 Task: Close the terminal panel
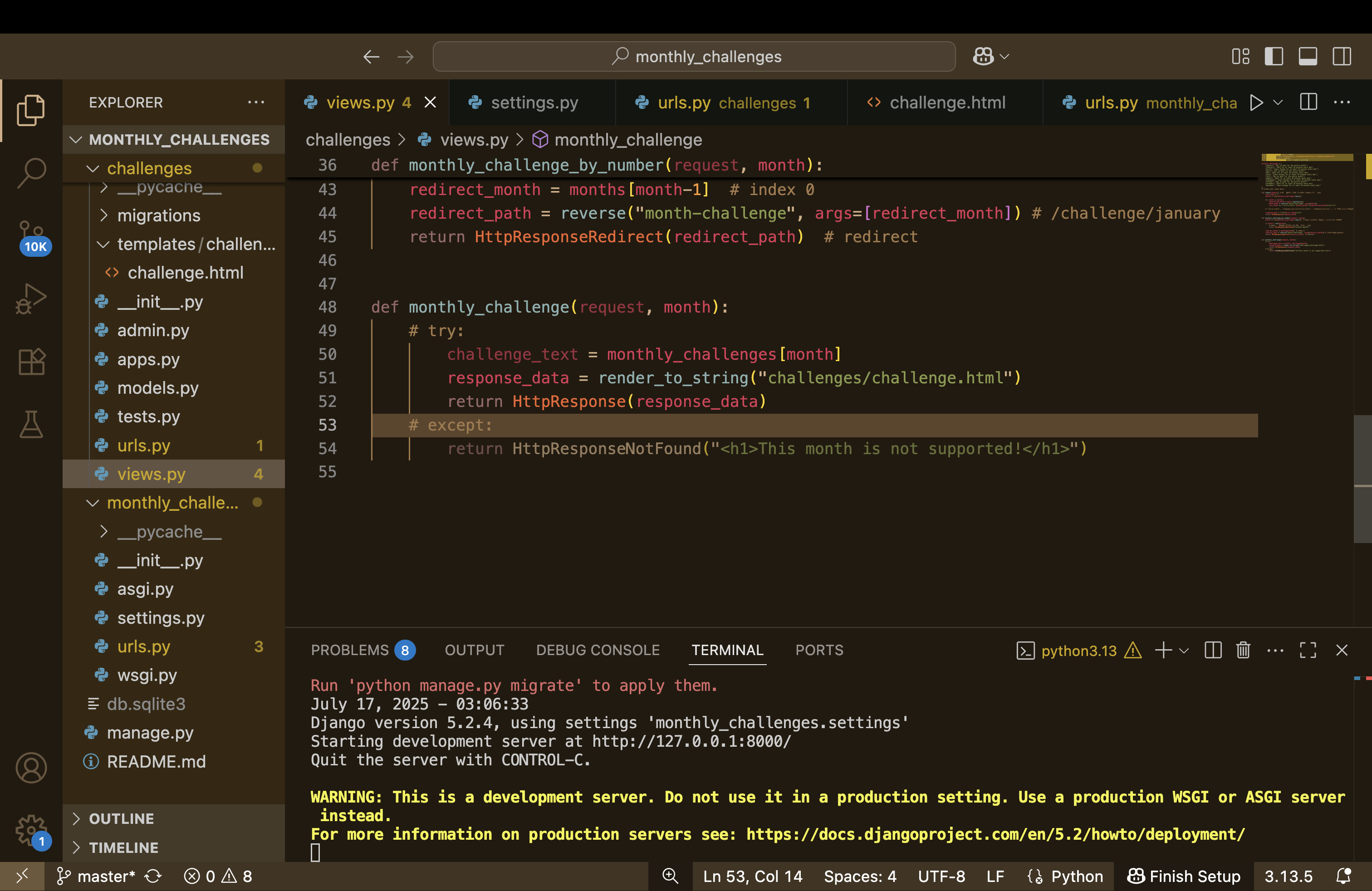pyautogui.click(x=1342, y=650)
